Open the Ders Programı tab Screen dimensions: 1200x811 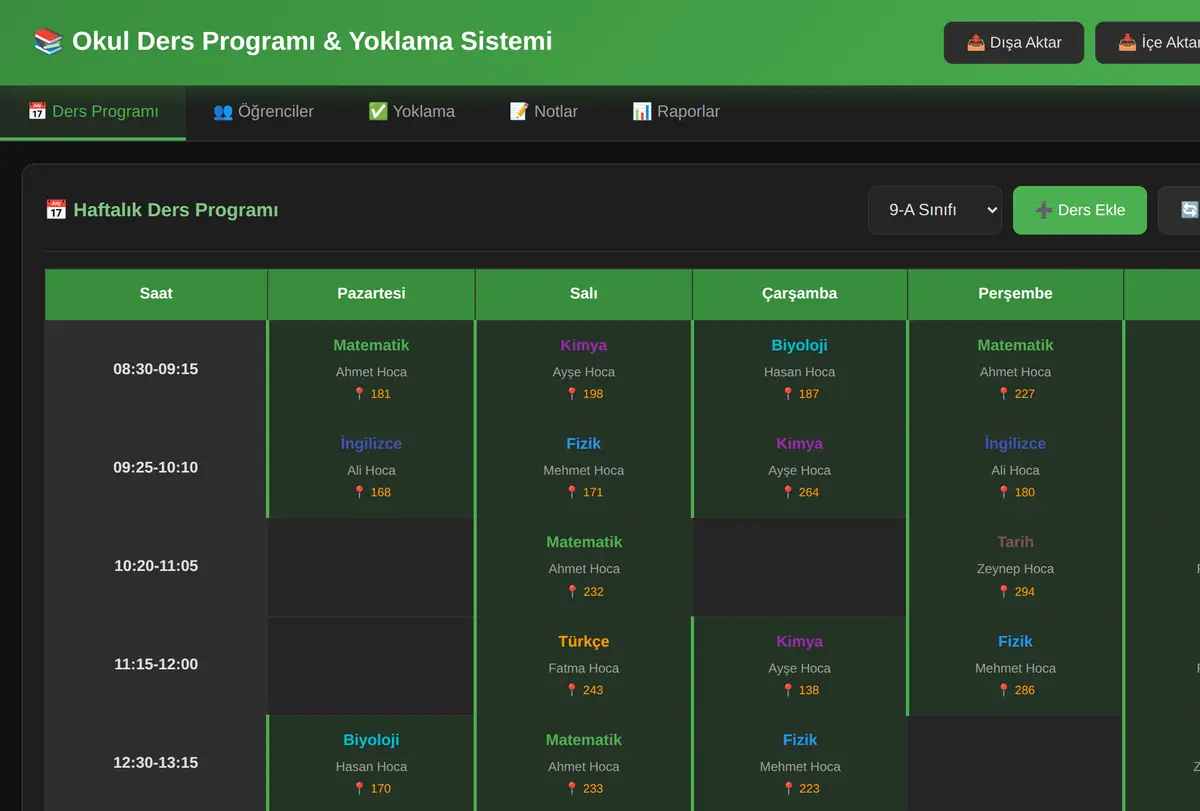click(x=93, y=112)
